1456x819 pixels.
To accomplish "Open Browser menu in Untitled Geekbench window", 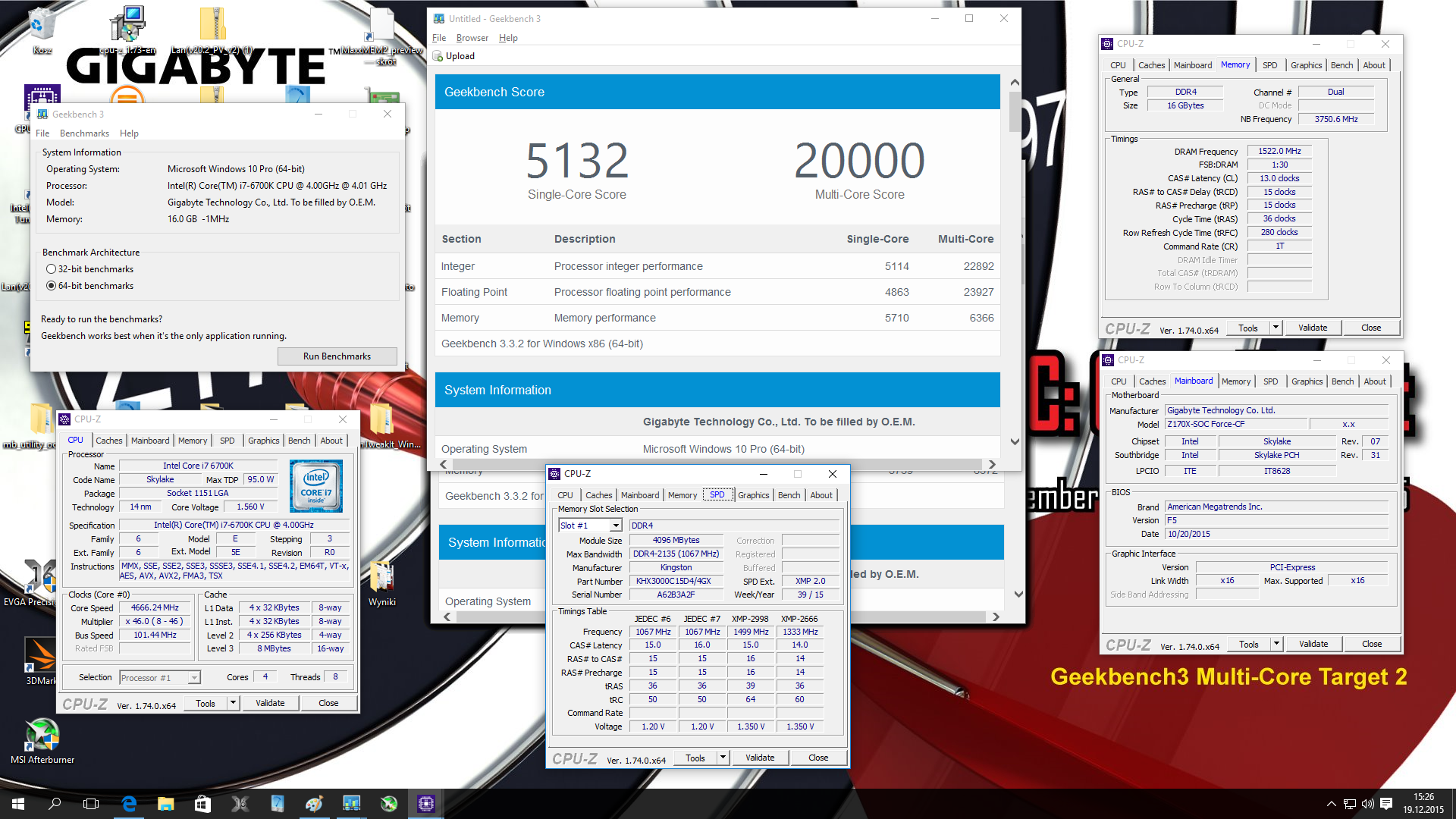I will [x=472, y=38].
